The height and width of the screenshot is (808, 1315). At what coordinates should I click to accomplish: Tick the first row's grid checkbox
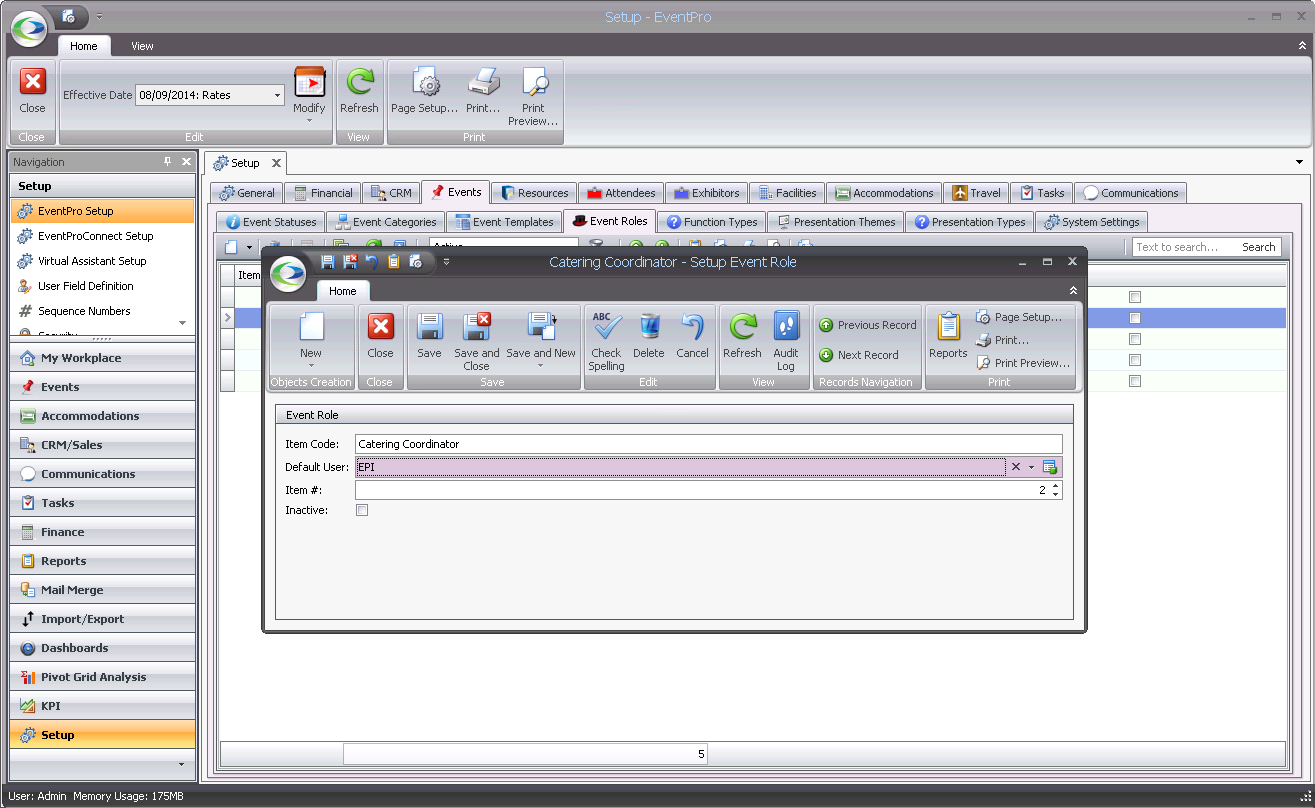pyautogui.click(x=1134, y=297)
